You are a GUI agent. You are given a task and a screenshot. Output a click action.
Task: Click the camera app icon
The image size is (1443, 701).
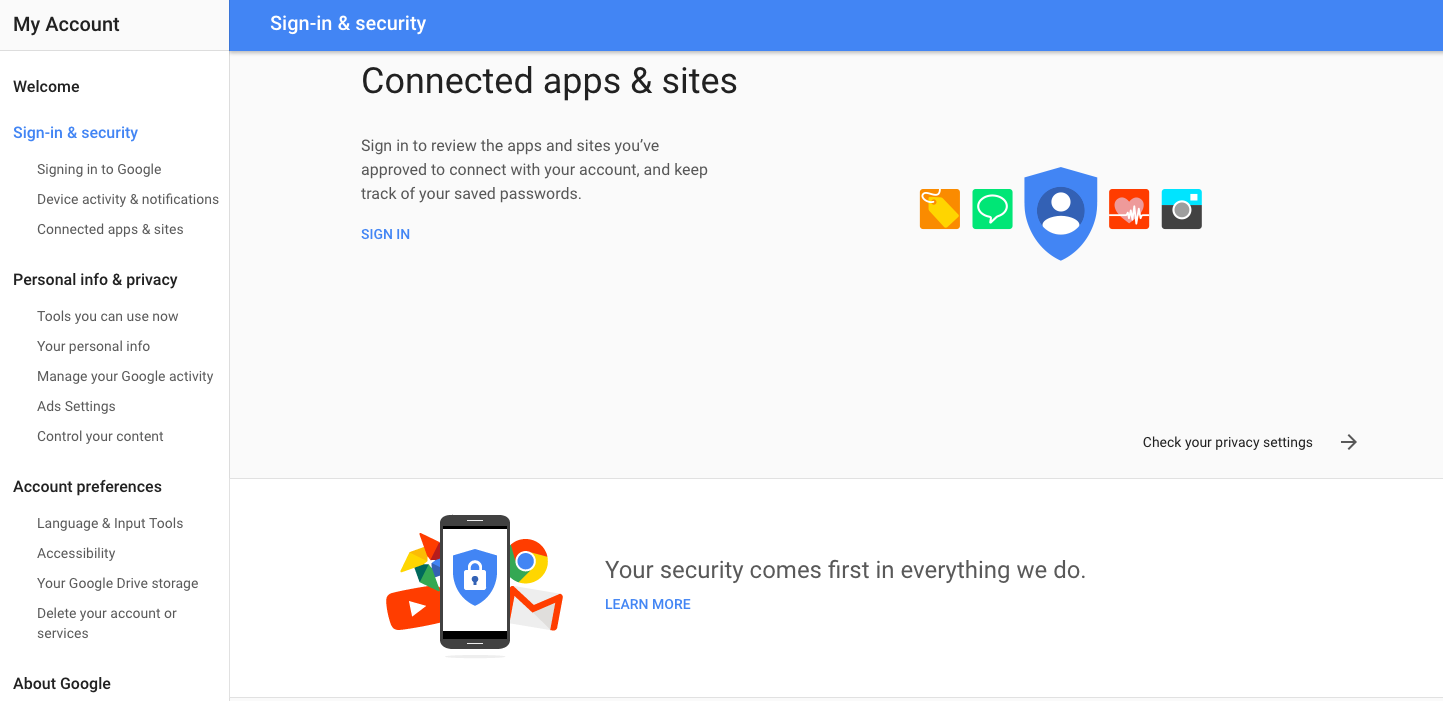tap(1181, 209)
